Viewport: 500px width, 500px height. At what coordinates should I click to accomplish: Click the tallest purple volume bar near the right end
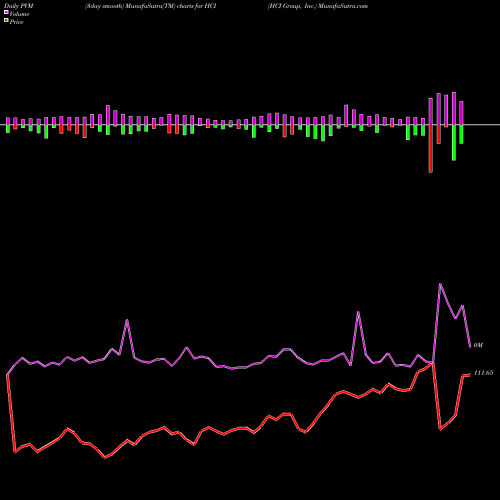coord(454,109)
